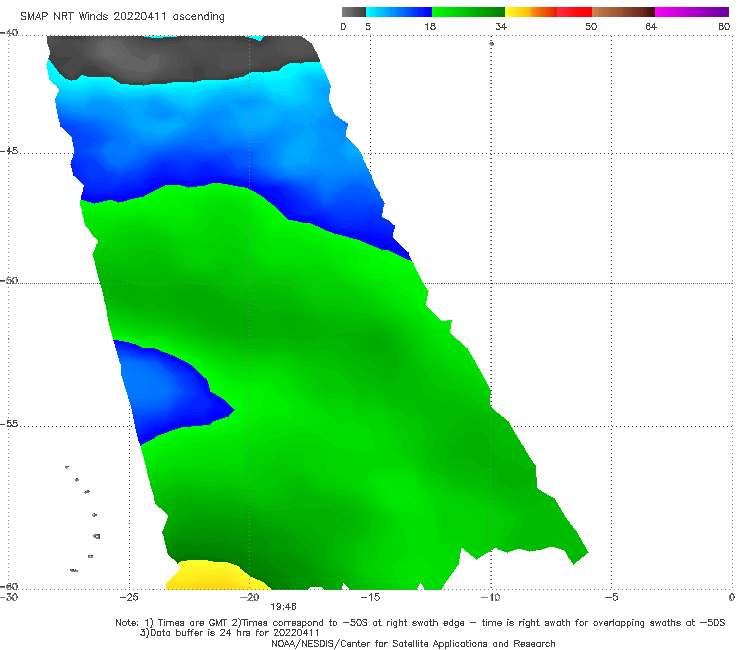
Task: Click the longitude axis label '-10'
Action: 490,597
